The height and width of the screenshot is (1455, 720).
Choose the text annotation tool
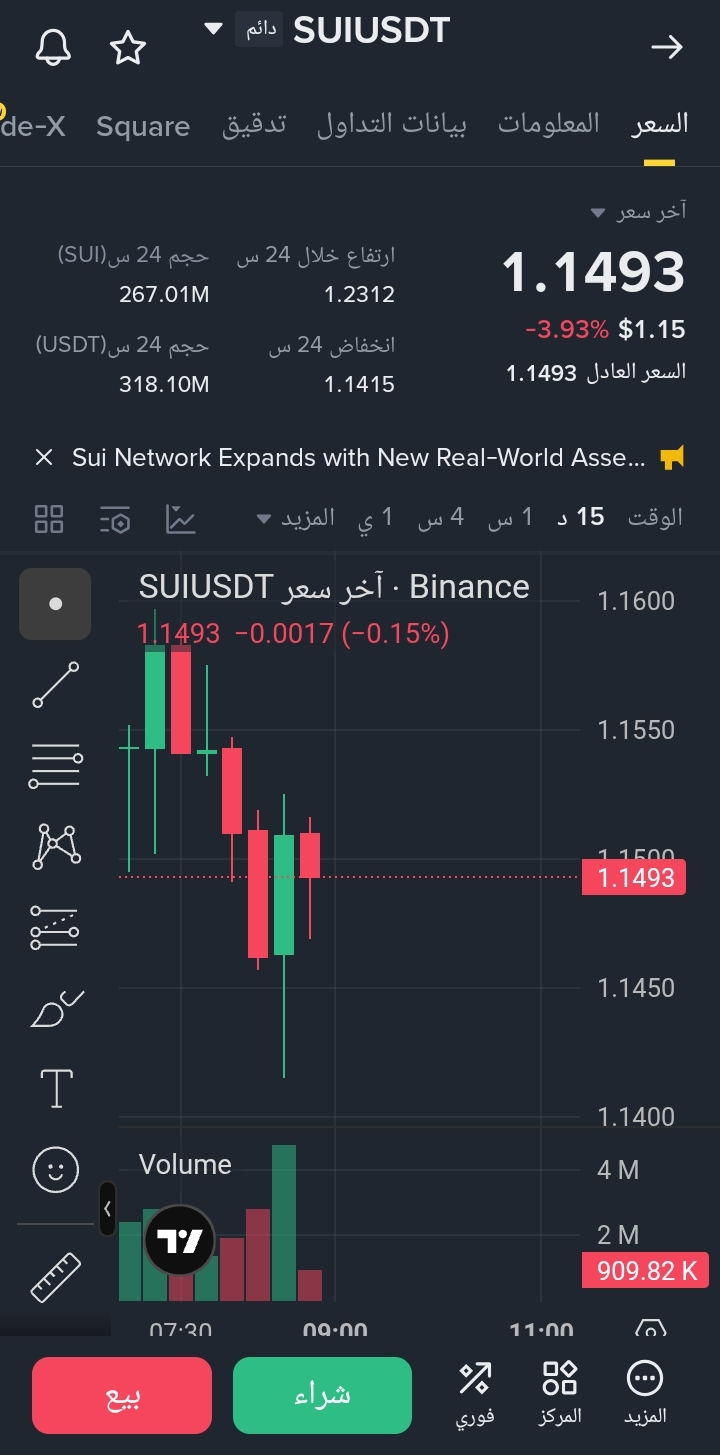(56, 1088)
